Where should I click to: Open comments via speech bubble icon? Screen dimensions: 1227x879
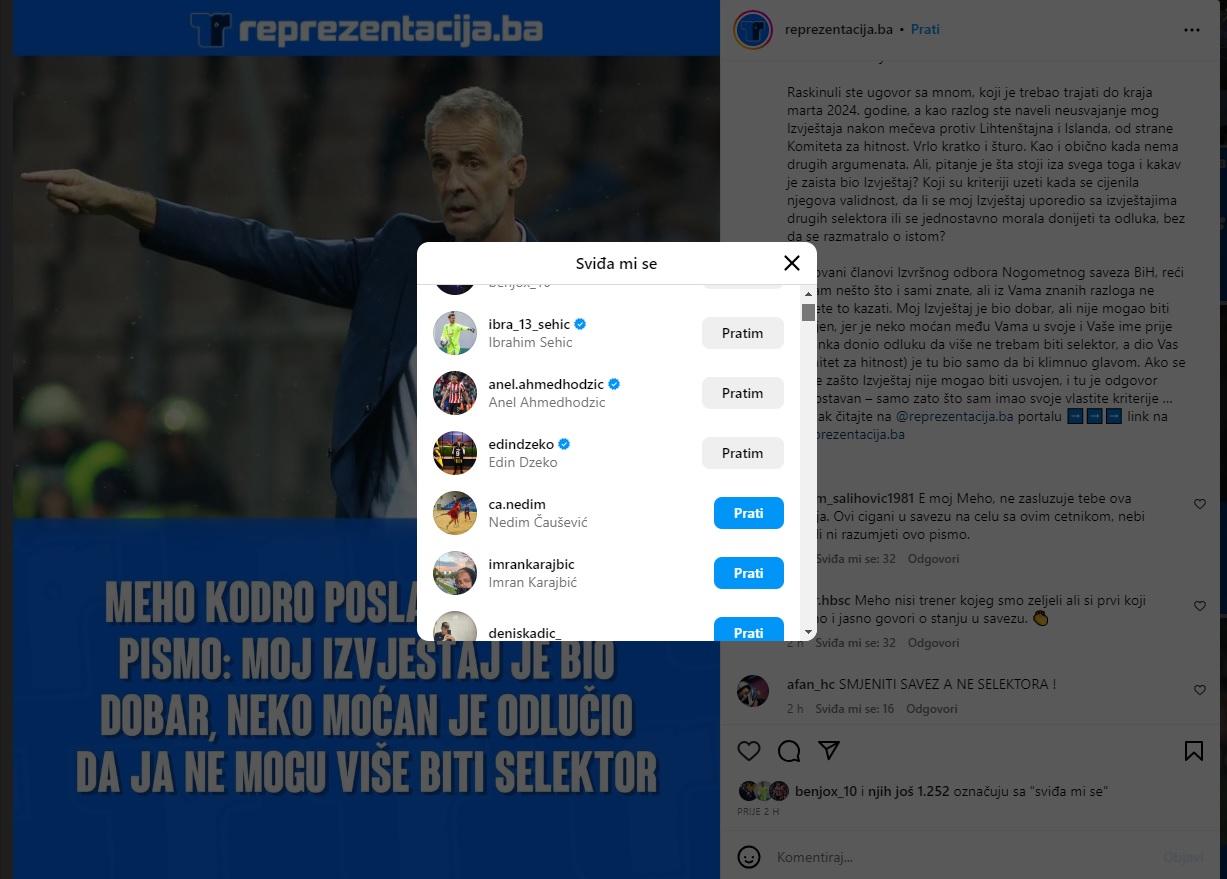point(789,750)
